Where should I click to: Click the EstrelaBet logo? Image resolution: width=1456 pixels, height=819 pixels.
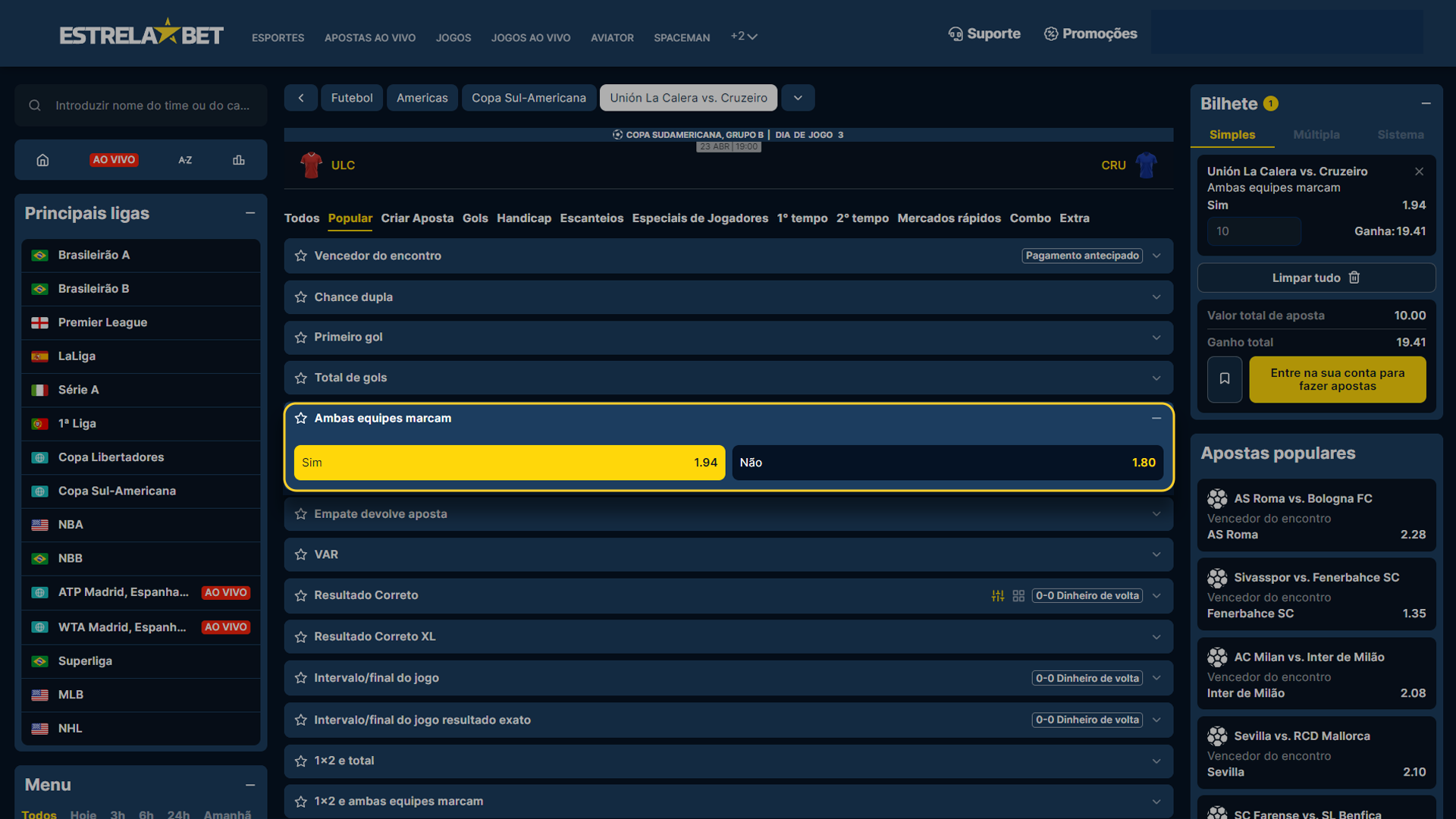click(141, 33)
